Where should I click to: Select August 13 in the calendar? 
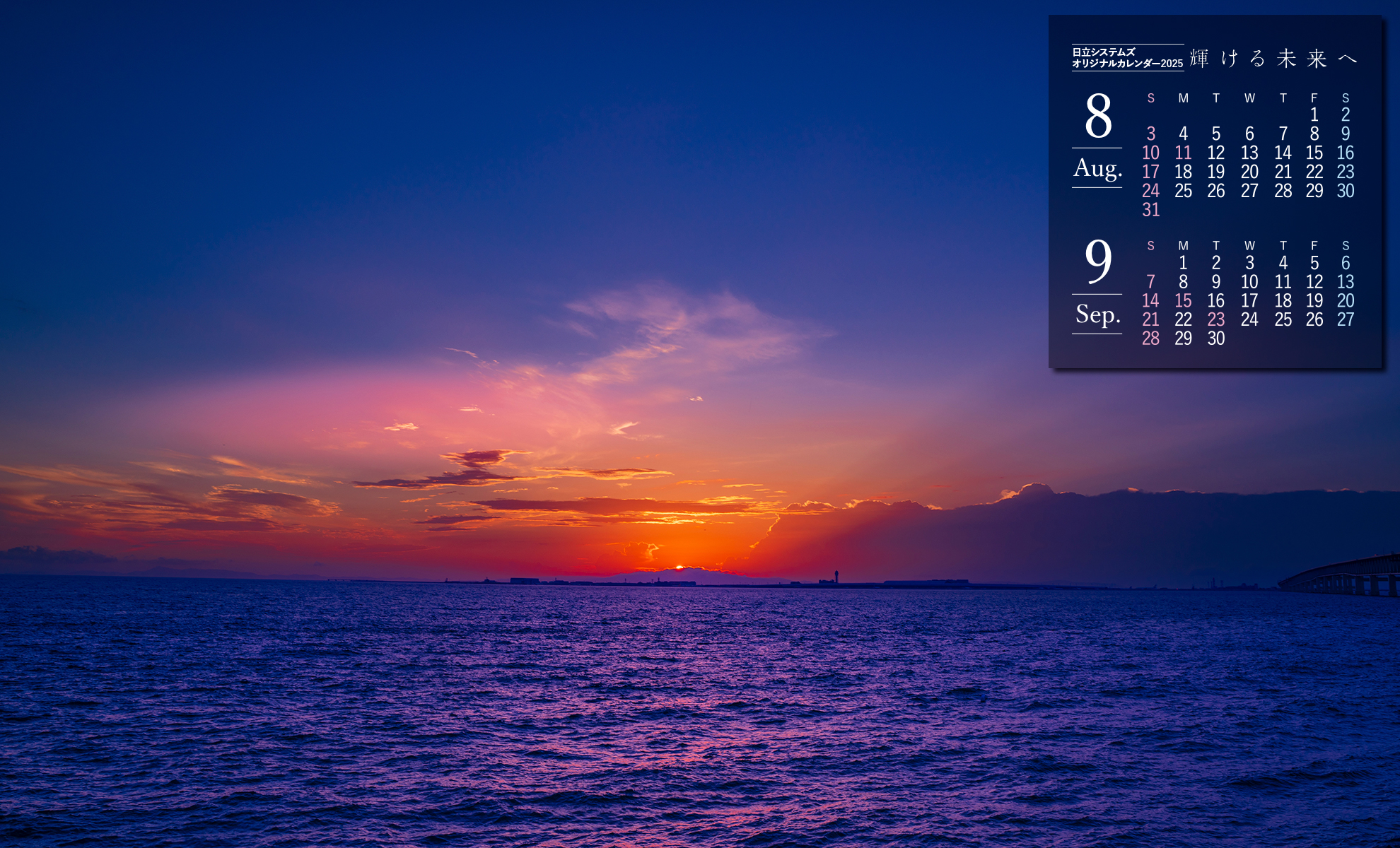pos(1249,153)
